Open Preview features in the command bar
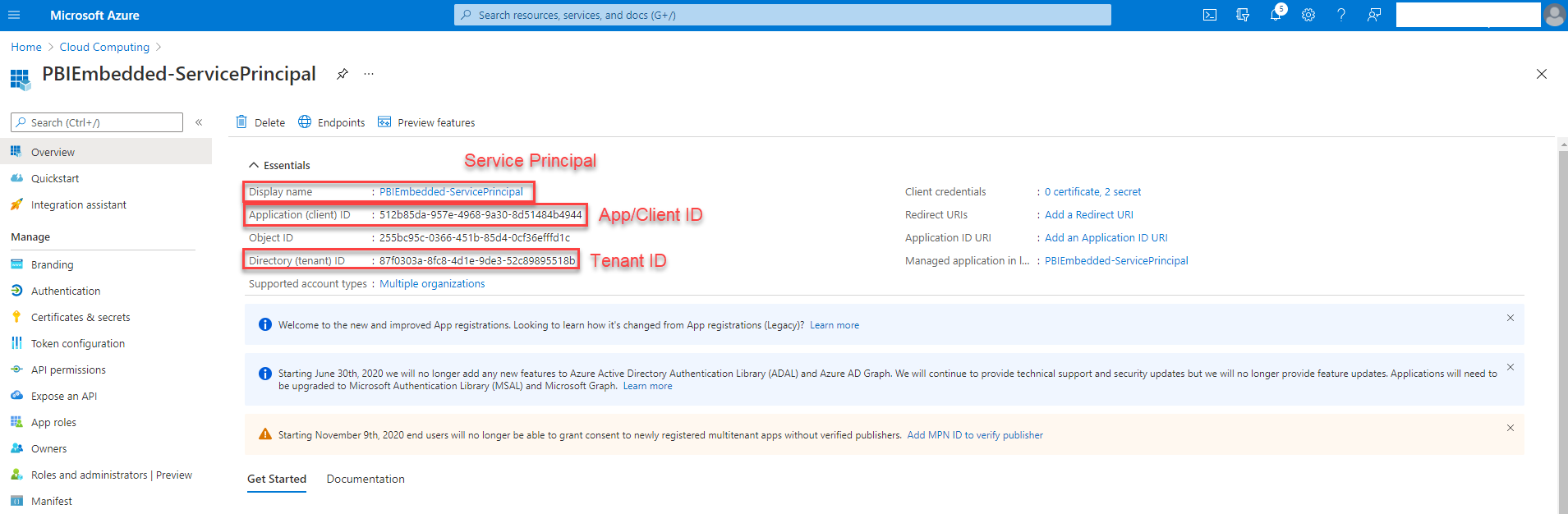 426,122
